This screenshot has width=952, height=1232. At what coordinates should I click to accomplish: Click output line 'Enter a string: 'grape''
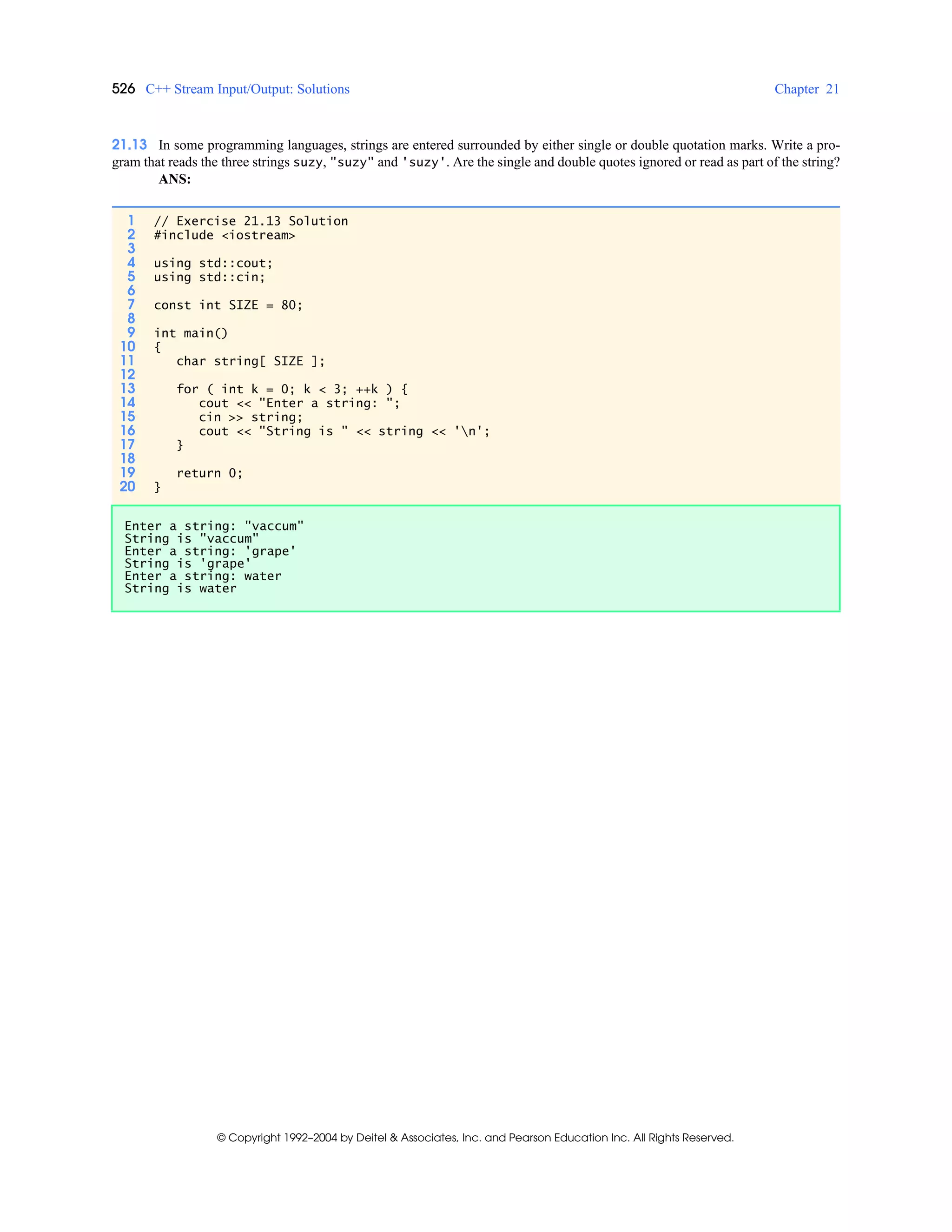(x=211, y=551)
